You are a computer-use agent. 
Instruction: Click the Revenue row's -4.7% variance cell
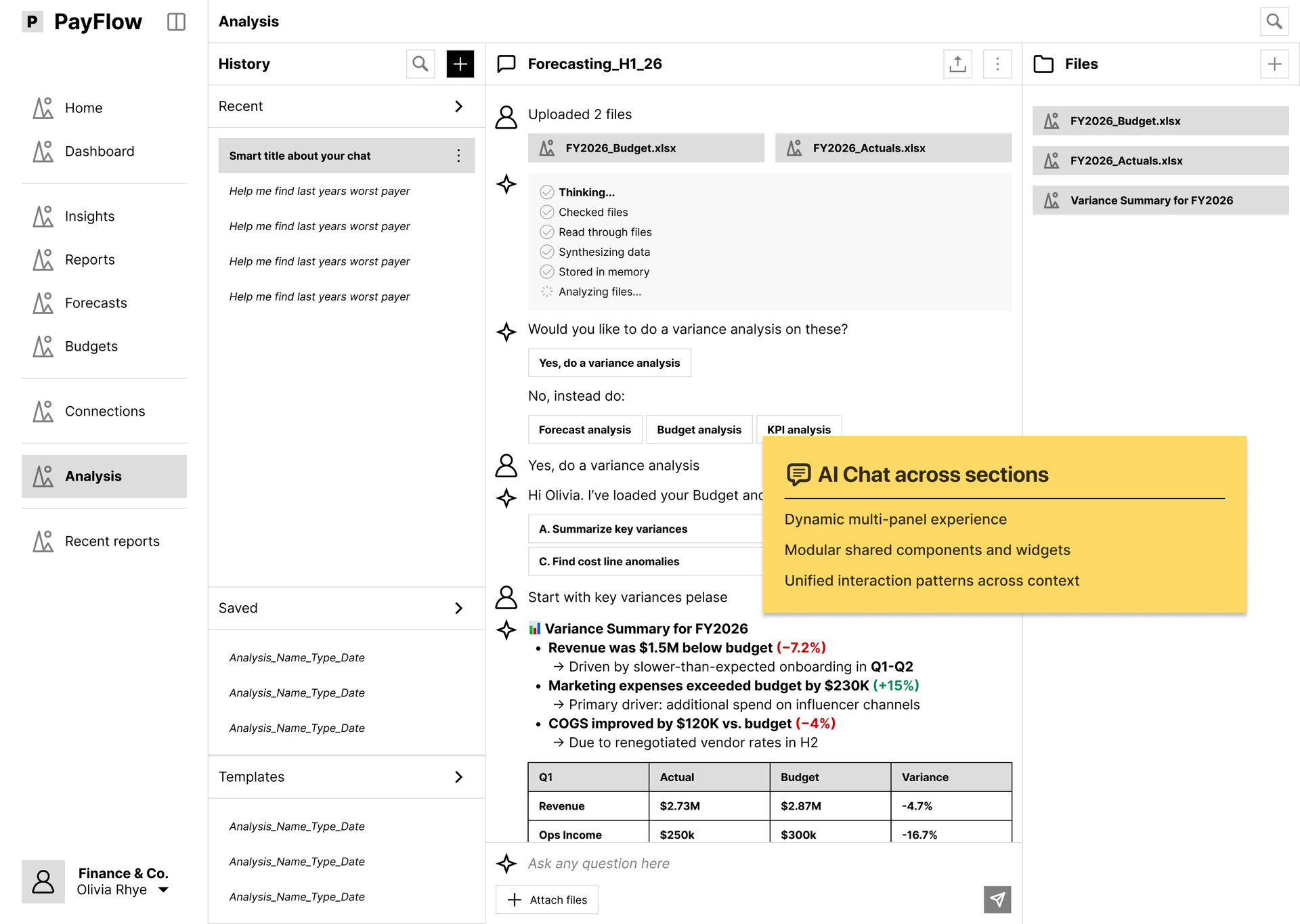pyautogui.click(x=951, y=806)
